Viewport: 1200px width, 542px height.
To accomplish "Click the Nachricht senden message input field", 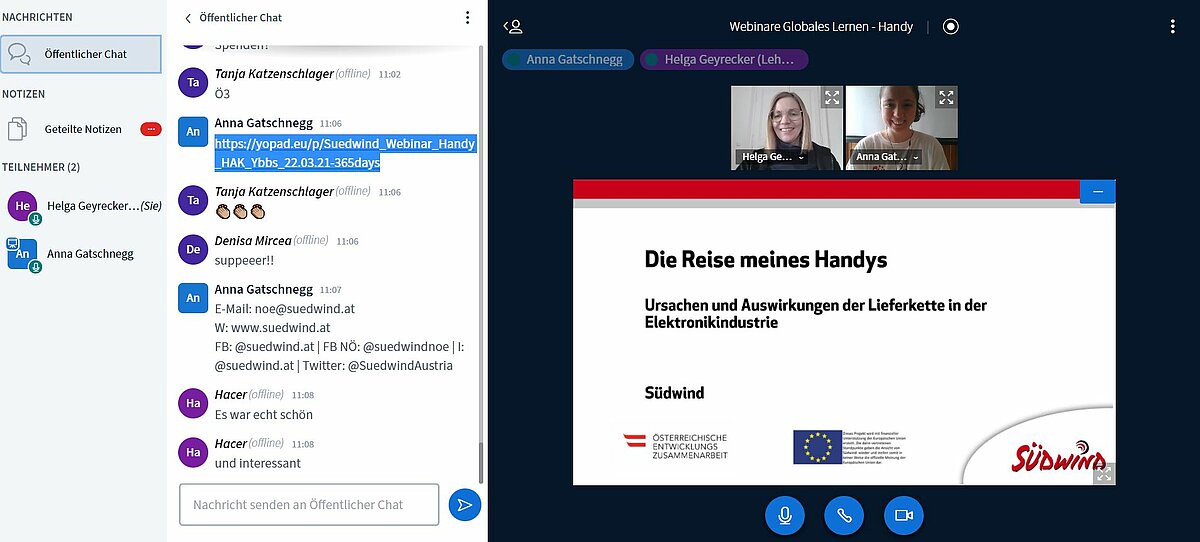I will (309, 505).
